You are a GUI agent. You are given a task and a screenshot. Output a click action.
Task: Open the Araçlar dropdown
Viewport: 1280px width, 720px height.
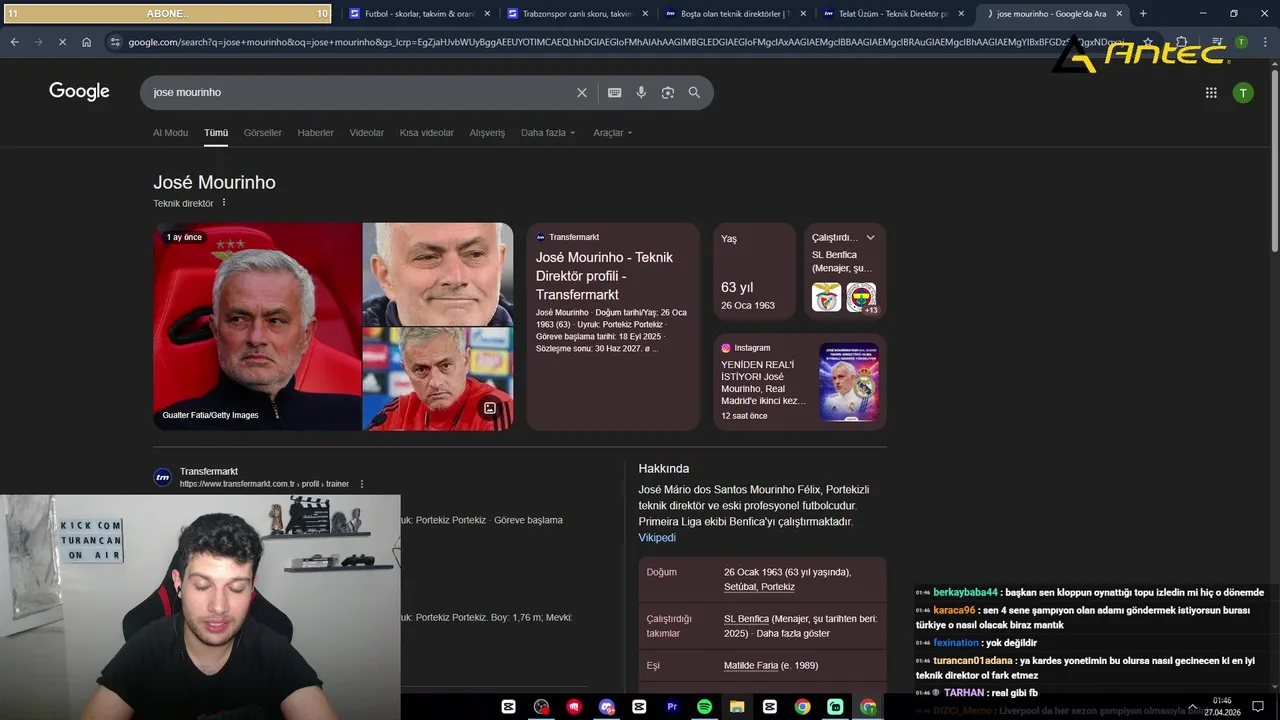point(612,133)
